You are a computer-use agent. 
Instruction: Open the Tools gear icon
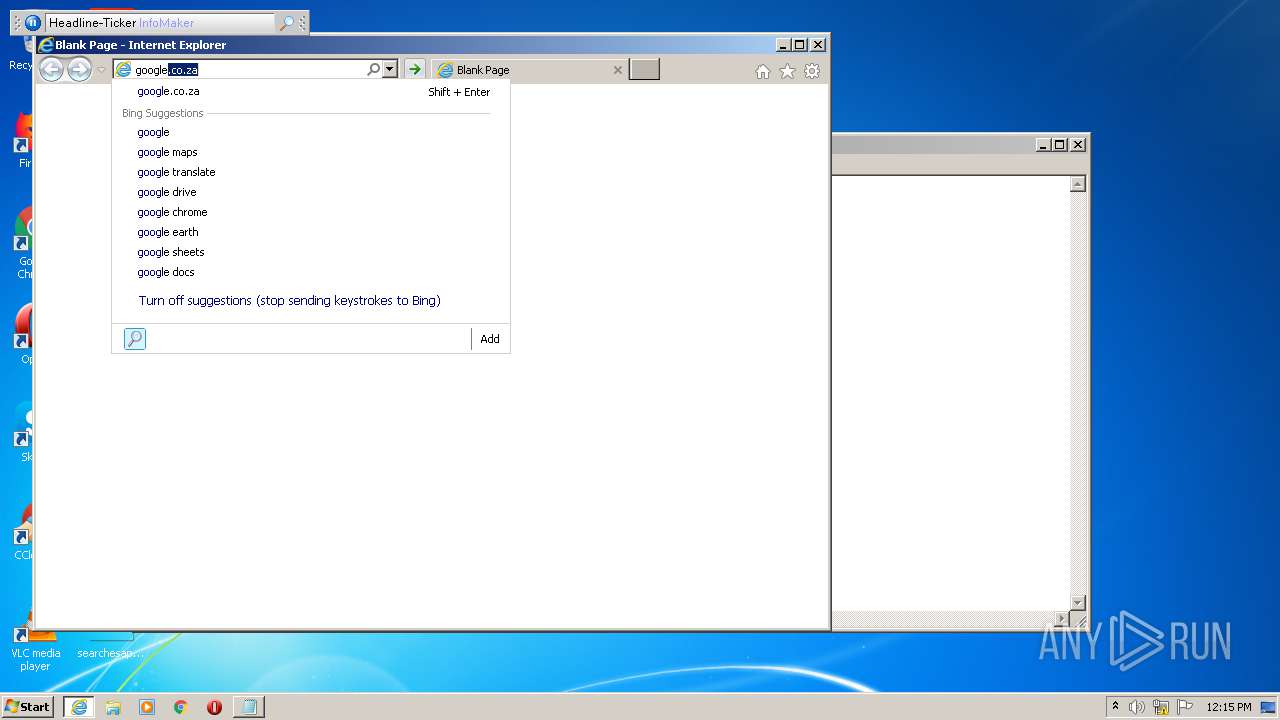(812, 71)
